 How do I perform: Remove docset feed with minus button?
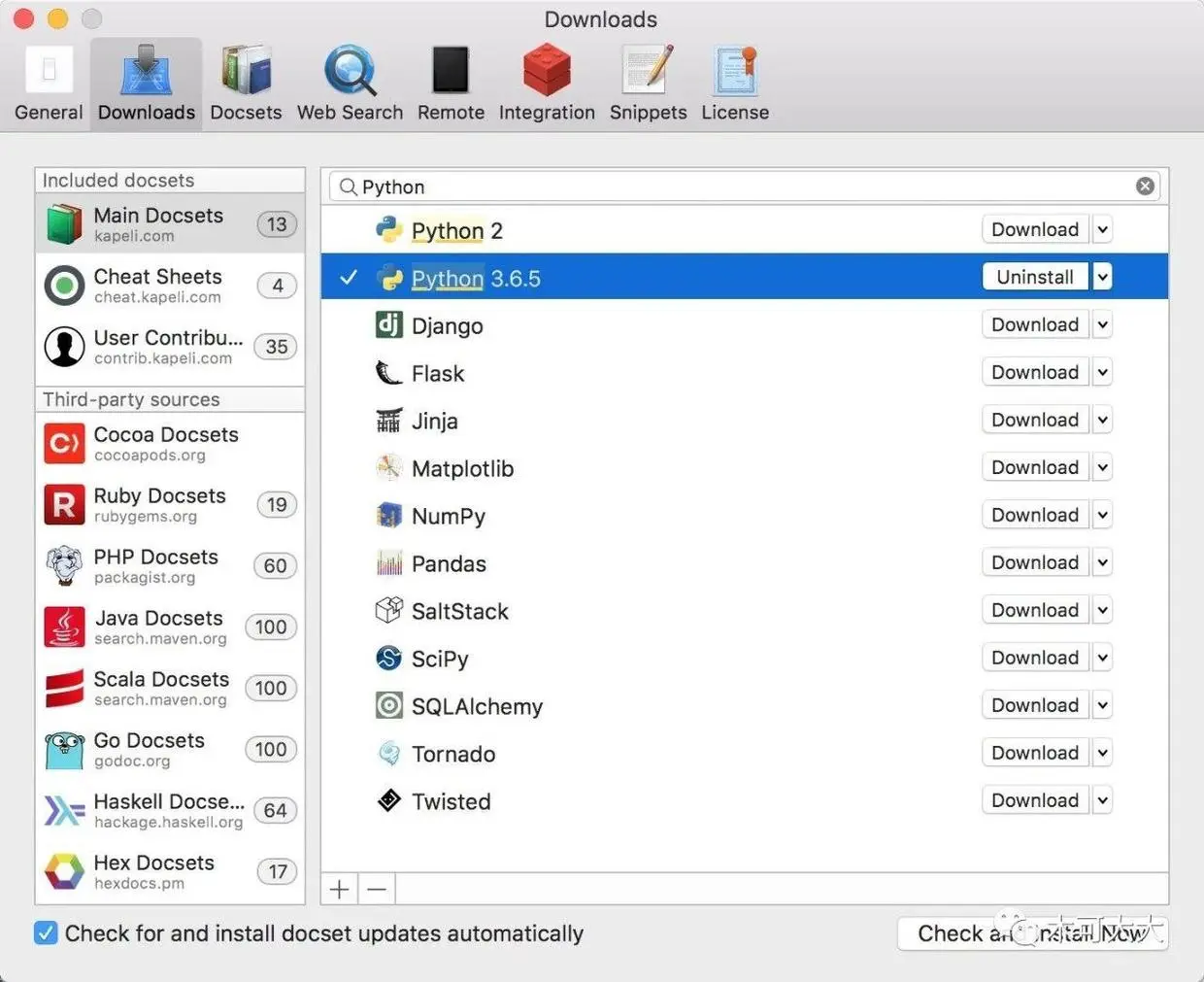click(x=377, y=889)
